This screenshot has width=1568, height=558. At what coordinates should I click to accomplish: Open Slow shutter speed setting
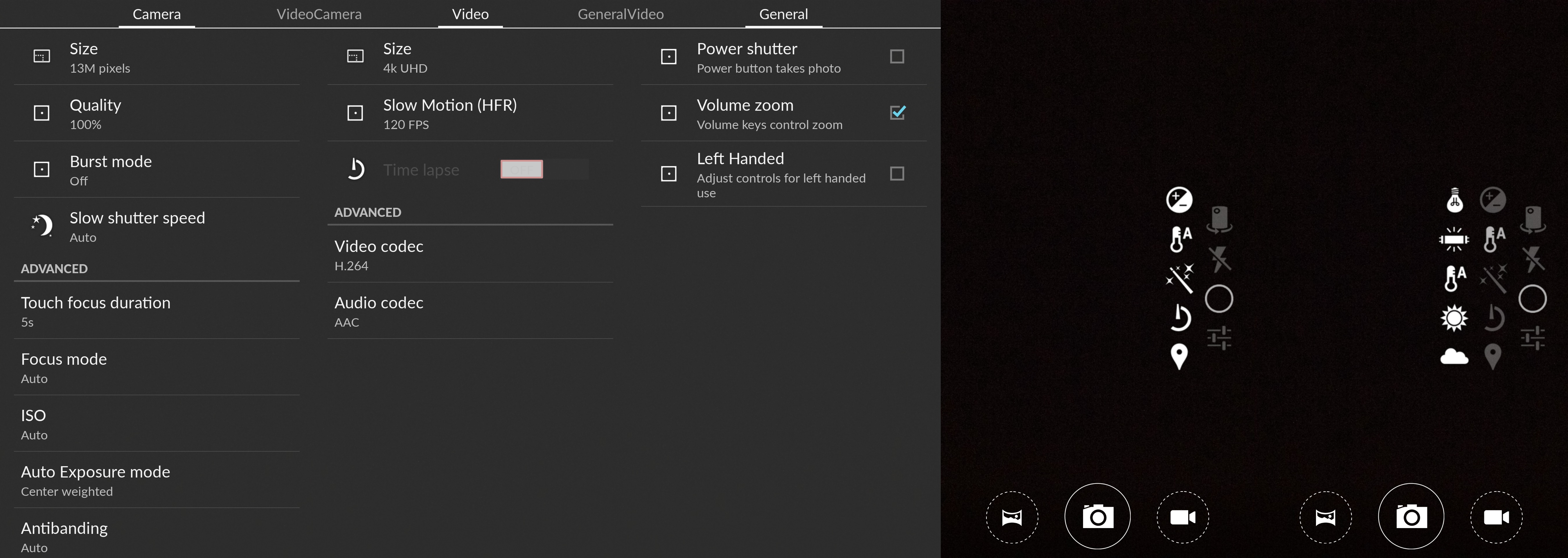157,226
